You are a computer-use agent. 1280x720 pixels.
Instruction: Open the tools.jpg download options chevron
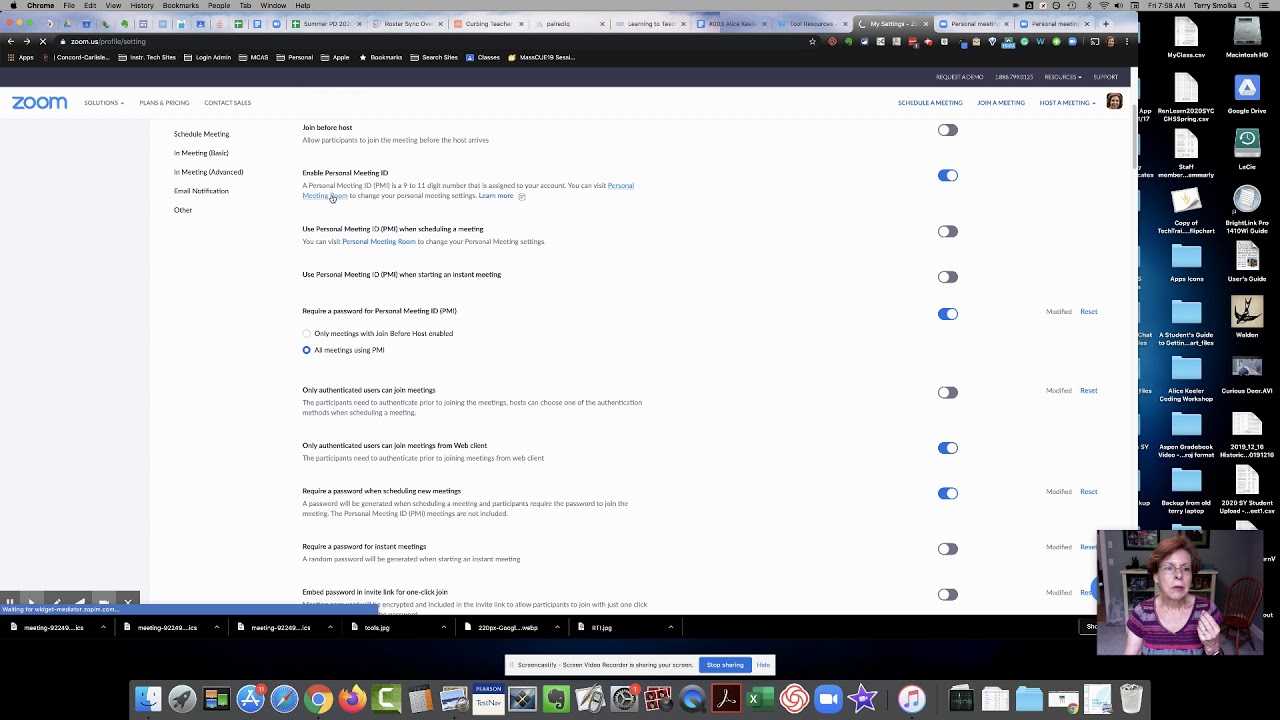(443, 627)
